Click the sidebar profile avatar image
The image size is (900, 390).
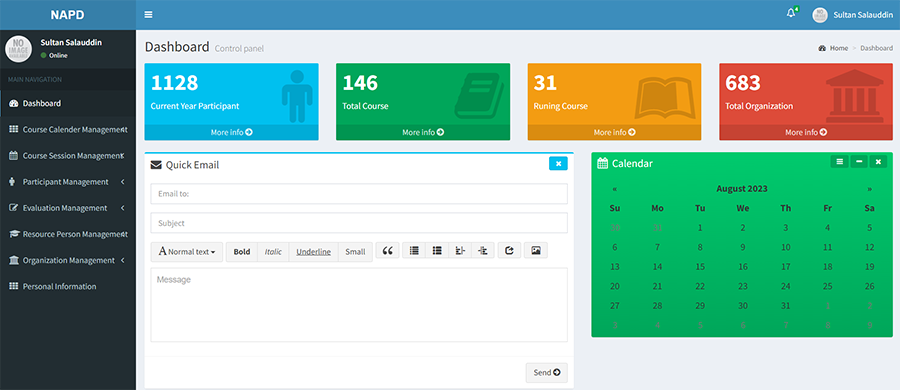coord(18,49)
